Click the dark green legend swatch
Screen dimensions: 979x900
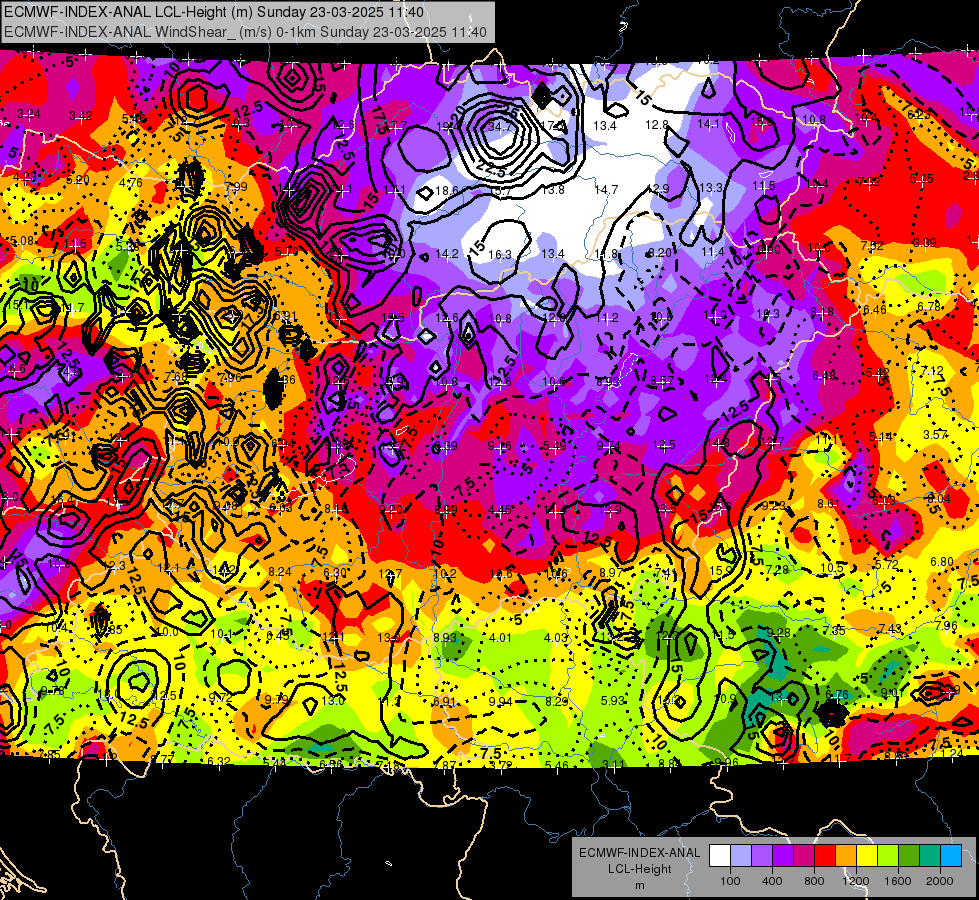click(x=909, y=856)
